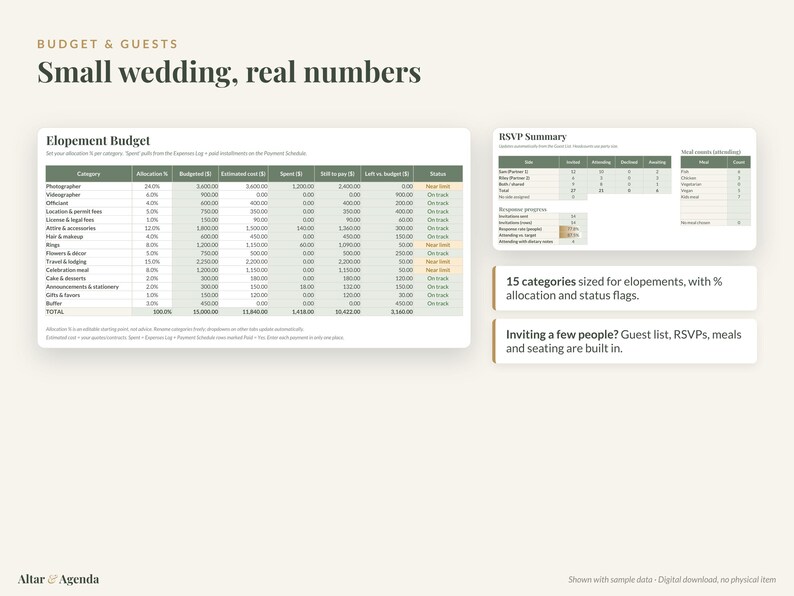Click the '15 categories' callout card
The height and width of the screenshot is (596, 794).
(x=624, y=288)
